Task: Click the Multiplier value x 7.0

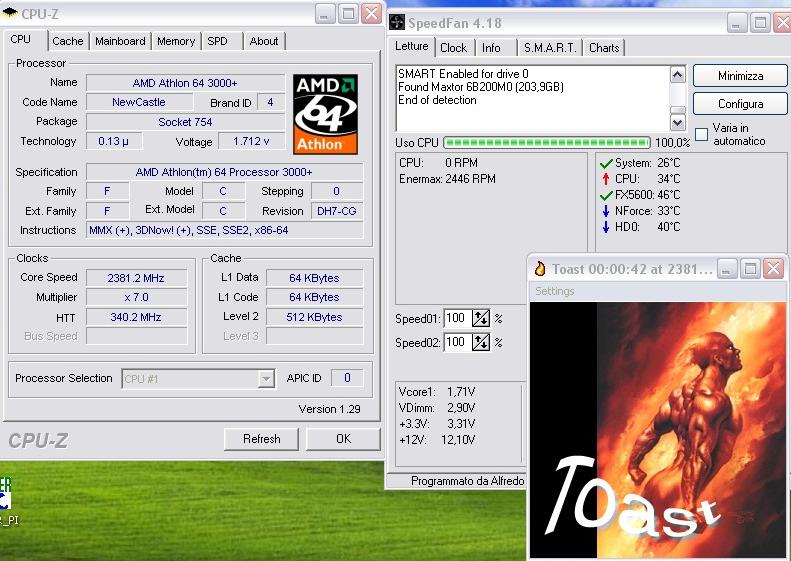Action: 136,297
